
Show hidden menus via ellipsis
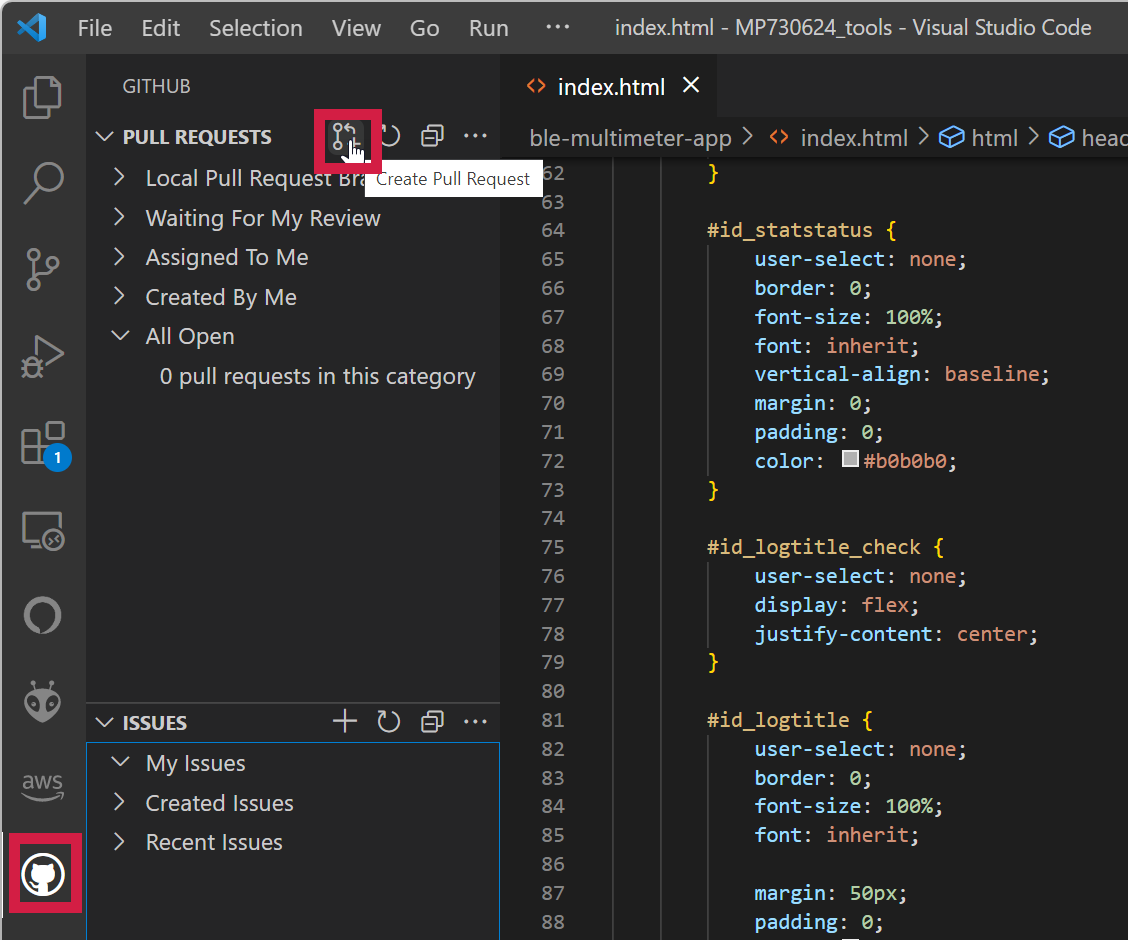click(x=558, y=27)
